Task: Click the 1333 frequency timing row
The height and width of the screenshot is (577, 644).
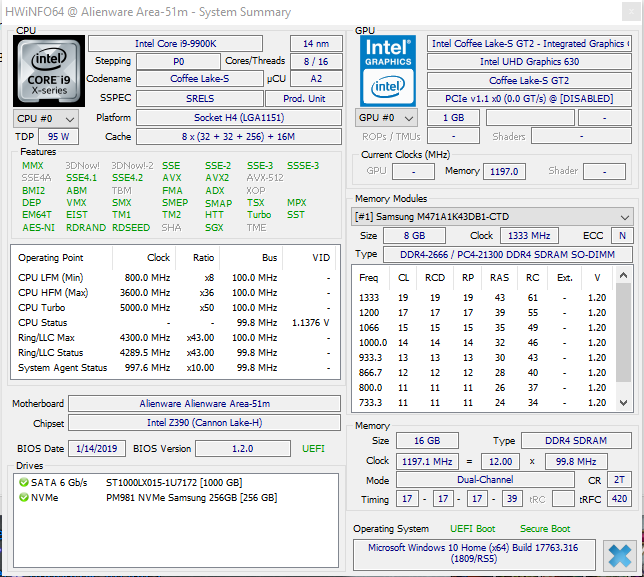Action: point(483,298)
